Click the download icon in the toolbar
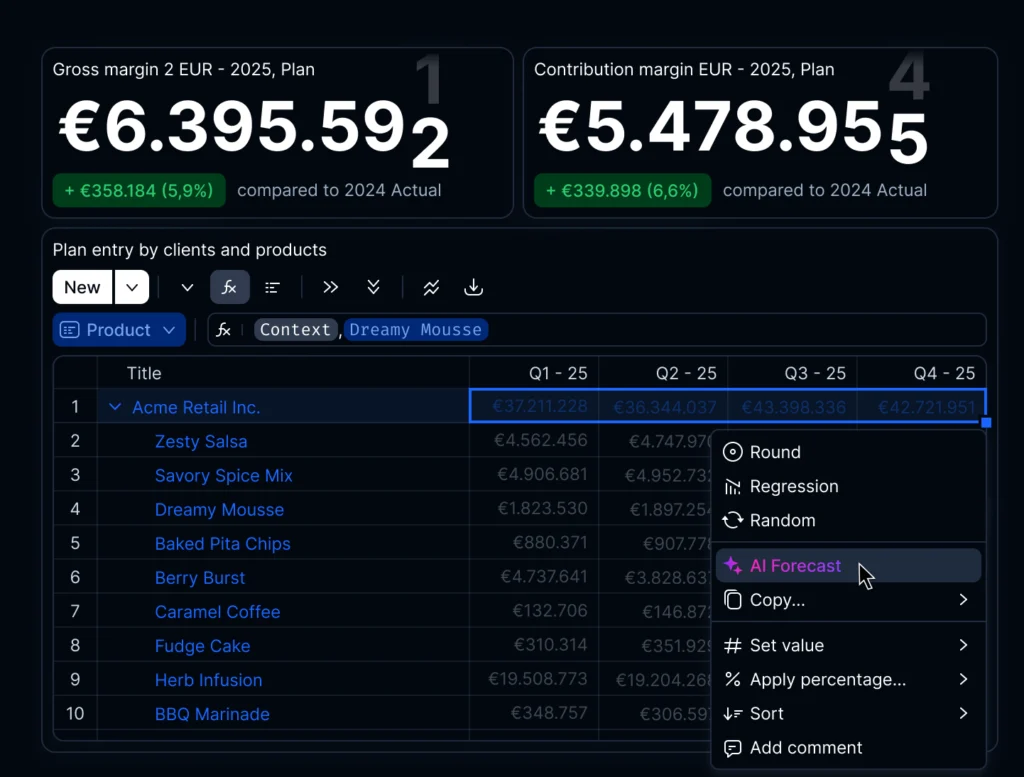Screen dimensions: 1024x777 click(473, 287)
